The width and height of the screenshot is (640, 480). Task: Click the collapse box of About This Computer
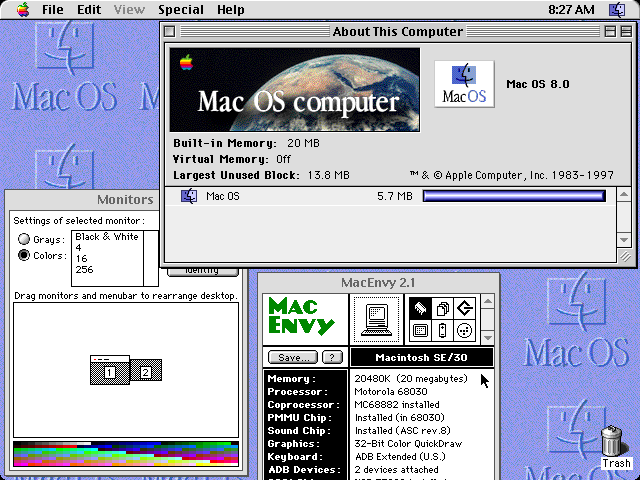tap(626, 31)
